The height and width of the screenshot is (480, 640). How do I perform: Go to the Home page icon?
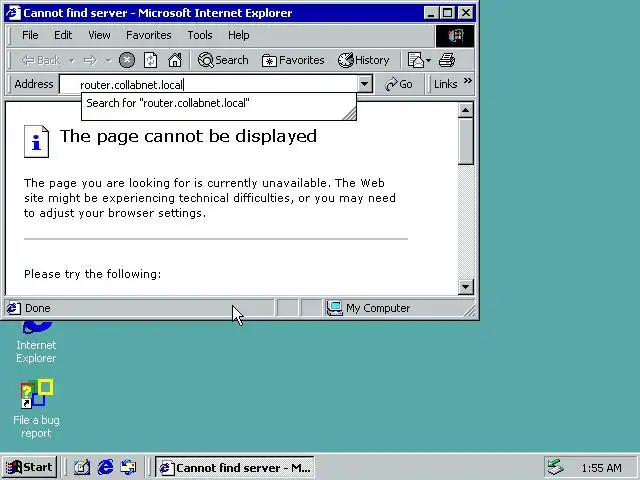point(175,60)
